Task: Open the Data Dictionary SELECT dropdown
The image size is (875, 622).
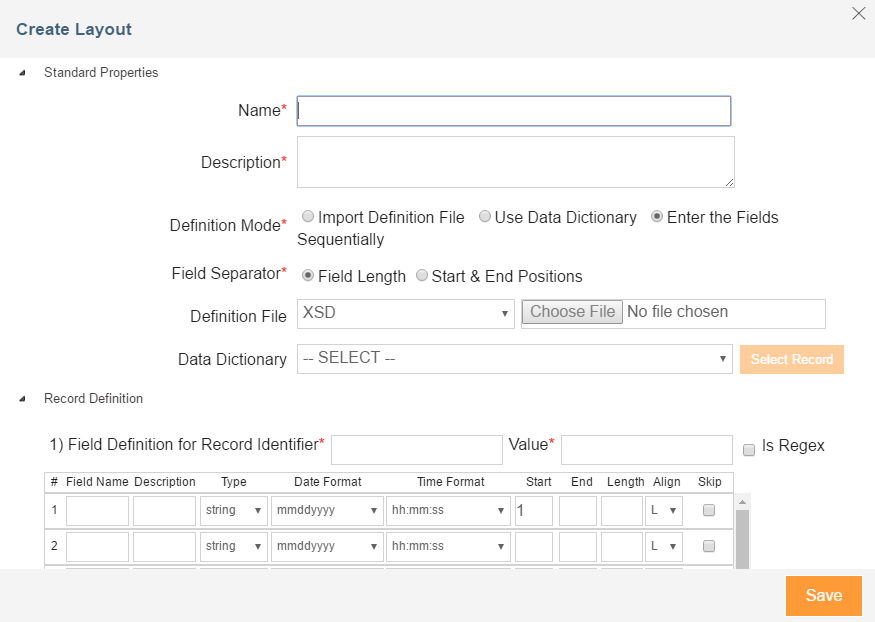Action: (x=514, y=359)
